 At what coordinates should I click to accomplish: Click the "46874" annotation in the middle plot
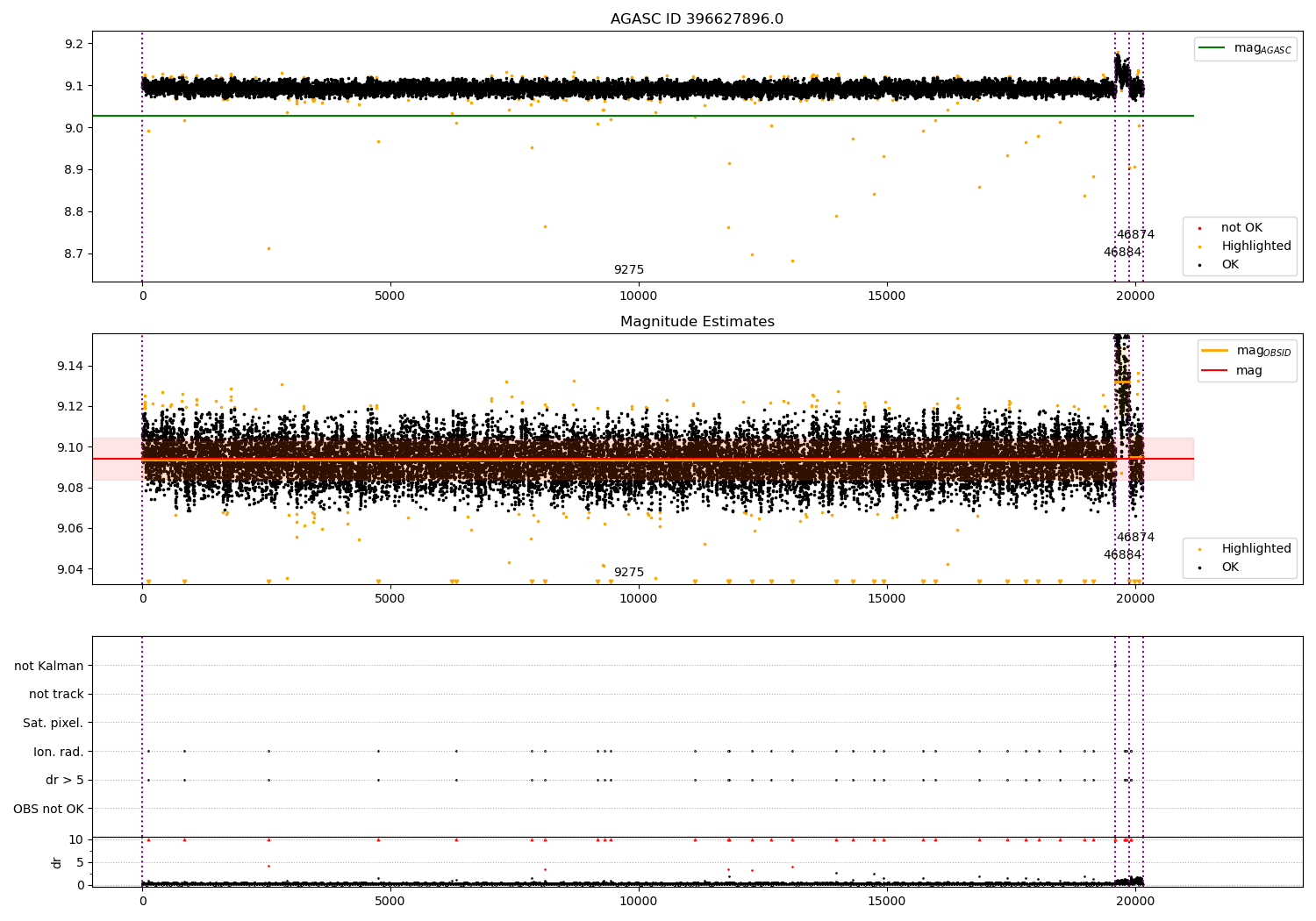(1135, 538)
